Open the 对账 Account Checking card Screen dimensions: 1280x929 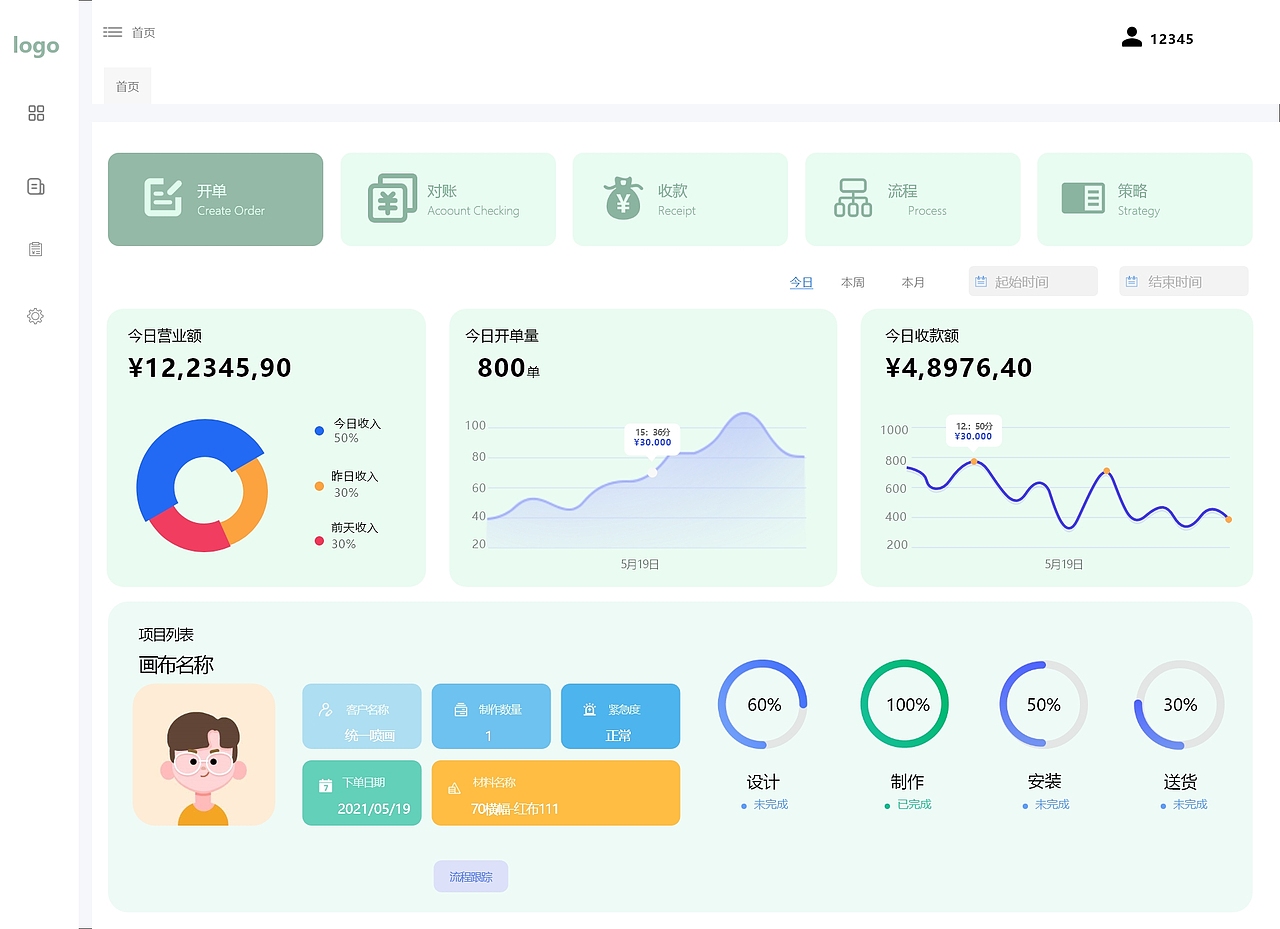click(x=448, y=199)
